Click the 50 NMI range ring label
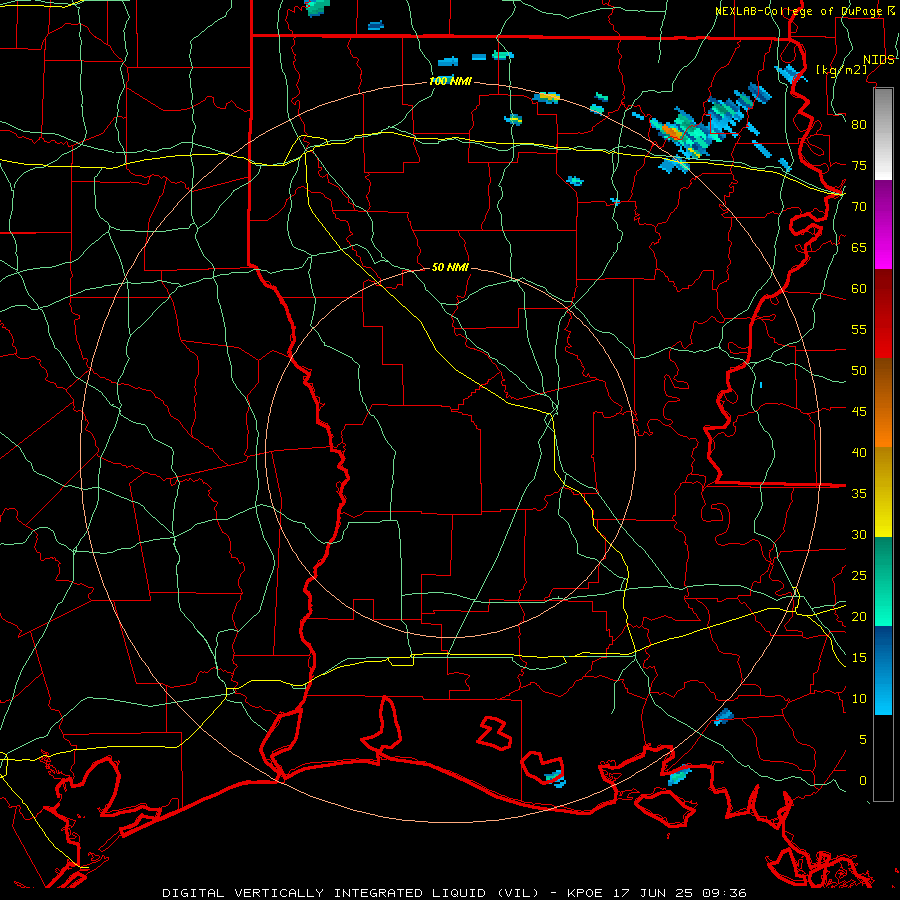 [451, 267]
